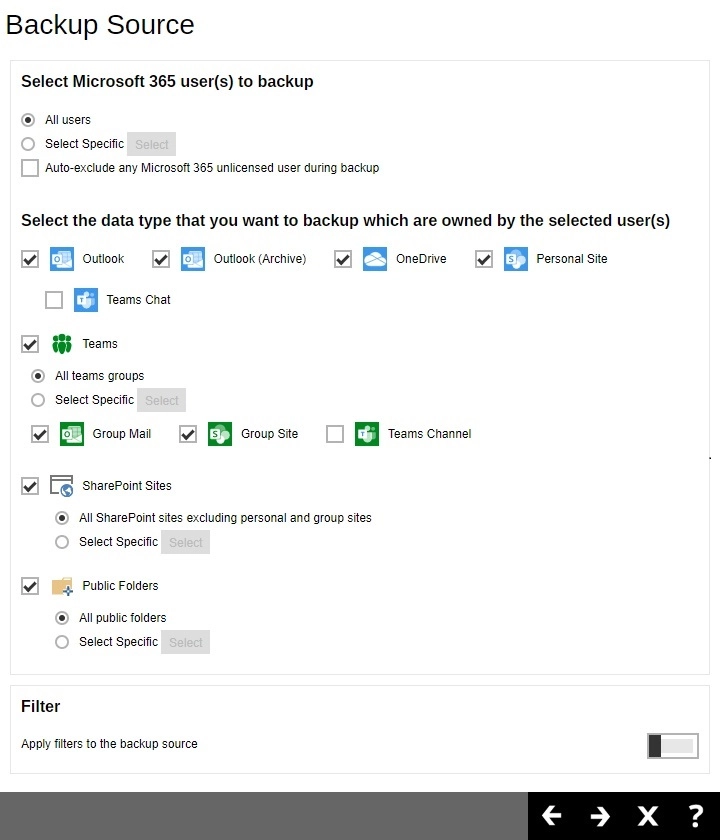Click the SharePoint Sites icon
This screenshot has width=720, height=840.
(61, 485)
